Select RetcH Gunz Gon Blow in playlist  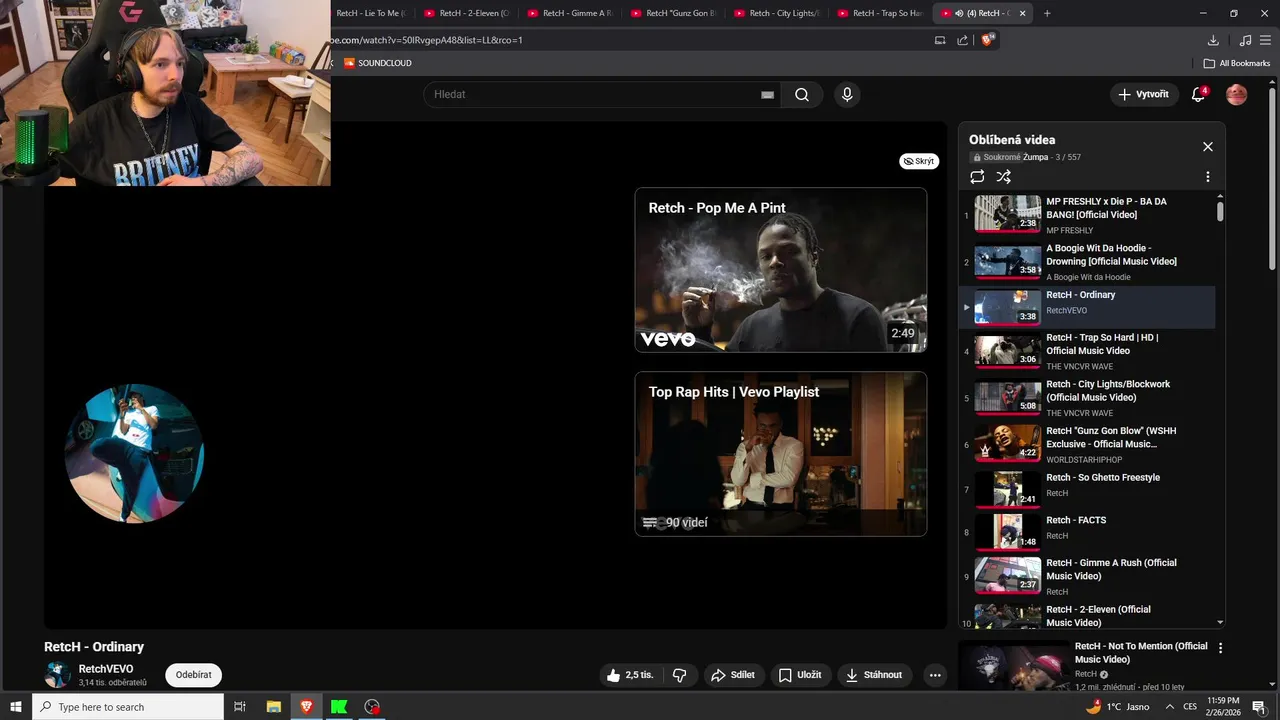[x=1090, y=445]
